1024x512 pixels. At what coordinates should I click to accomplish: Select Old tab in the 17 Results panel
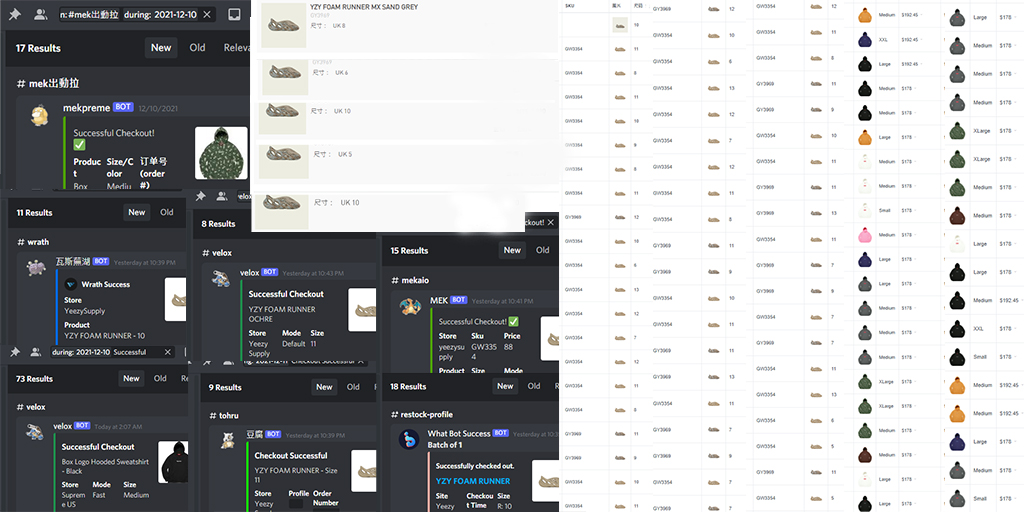[x=197, y=48]
